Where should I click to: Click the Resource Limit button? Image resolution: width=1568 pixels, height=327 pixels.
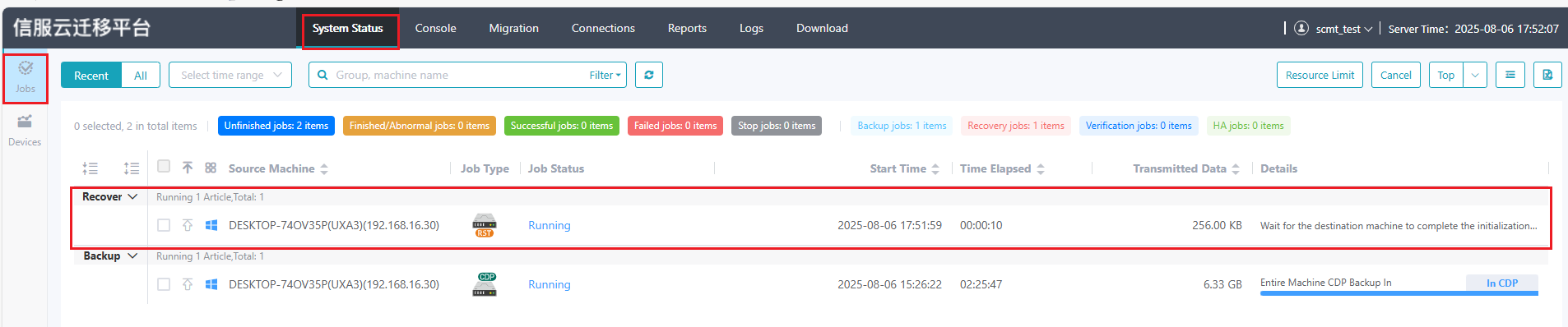click(1320, 75)
